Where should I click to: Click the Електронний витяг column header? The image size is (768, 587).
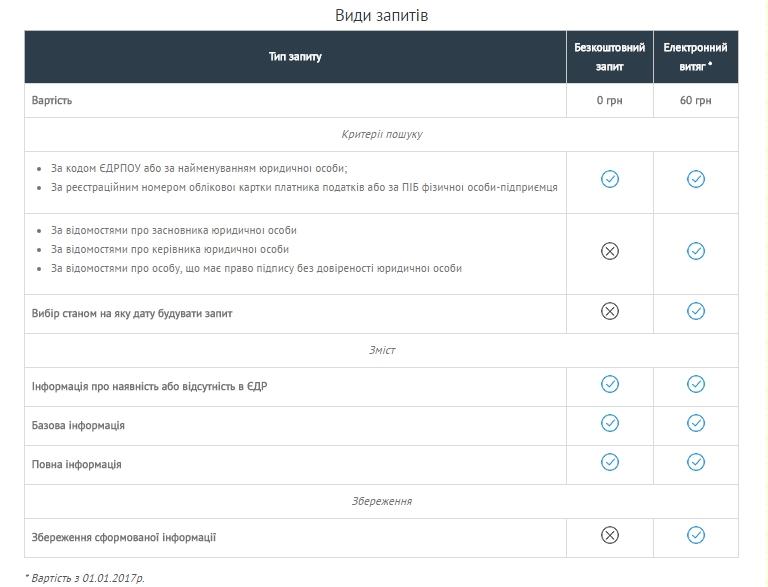tap(695, 57)
